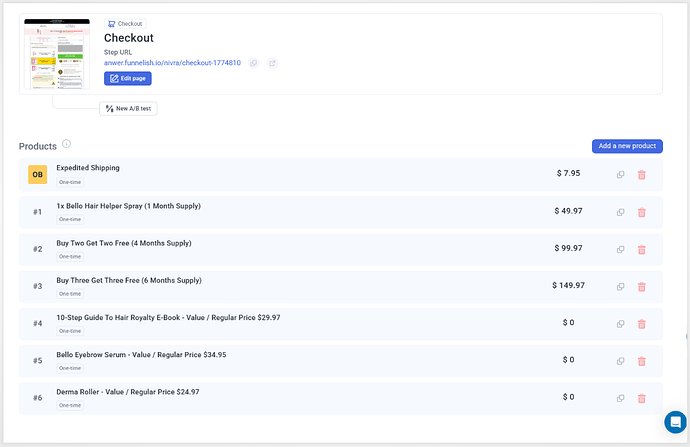Image resolution: width=690 pixels, height=447 pixels.
Task: Open the chat support widget
Action: 675,422
